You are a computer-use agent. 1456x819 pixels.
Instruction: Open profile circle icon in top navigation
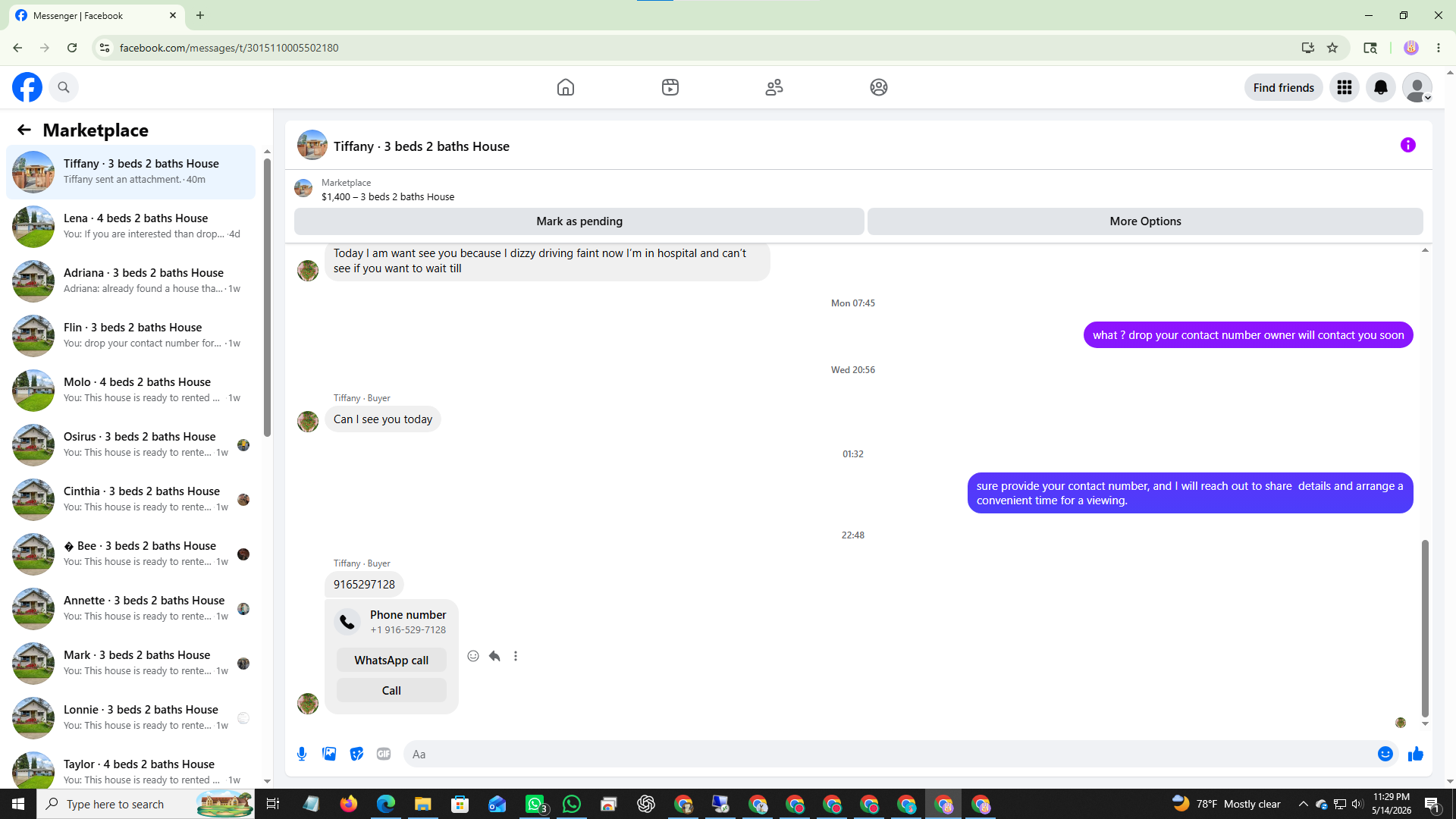tap(879, 87)
